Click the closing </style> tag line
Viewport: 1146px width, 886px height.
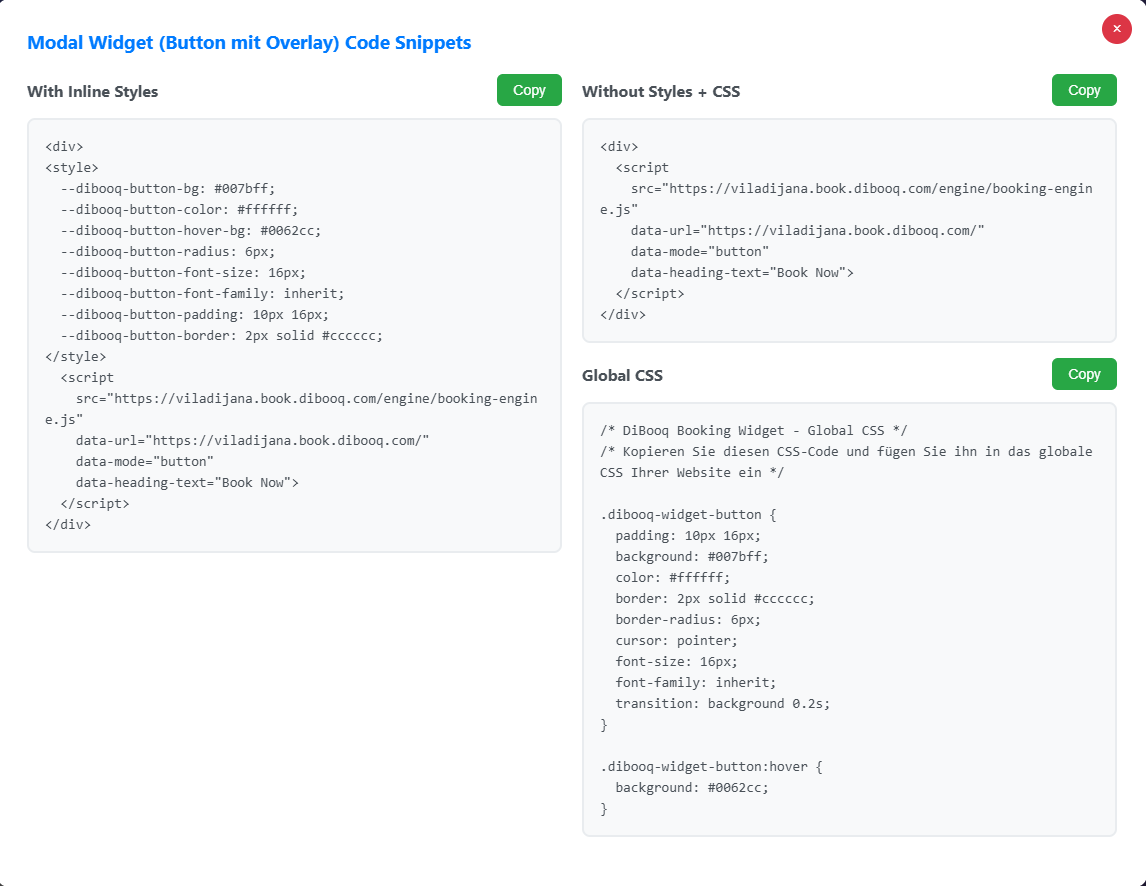(x=75, y=357)
